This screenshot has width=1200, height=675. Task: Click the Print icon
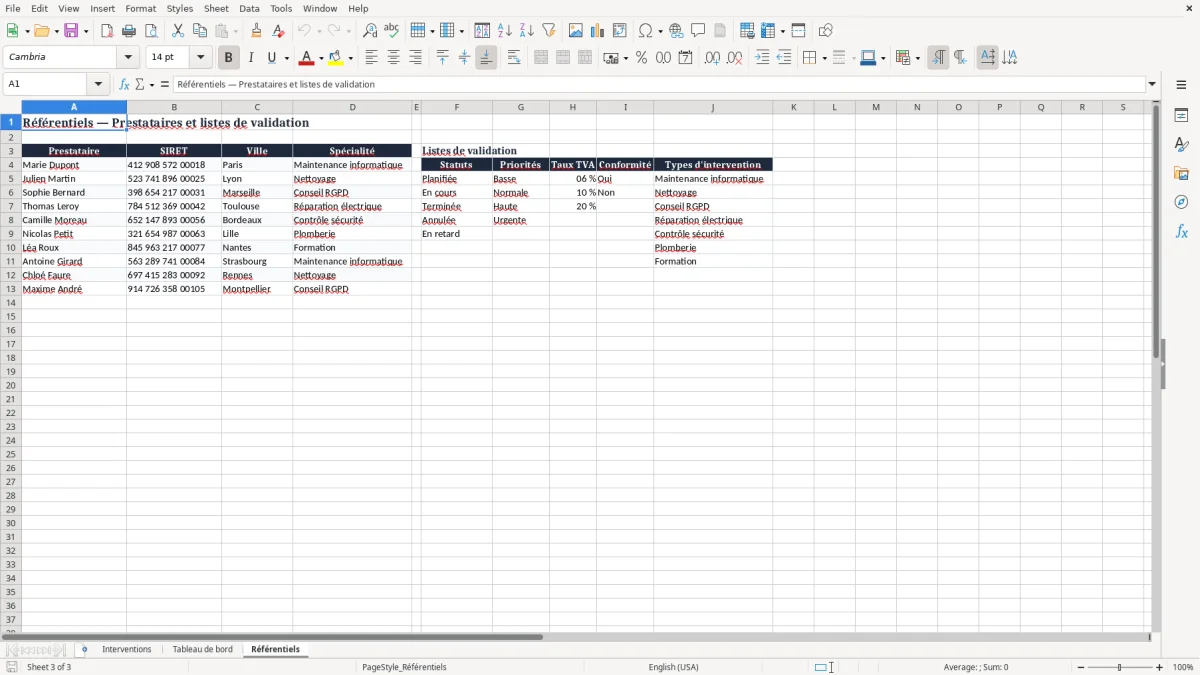click(x=130, y=31)
